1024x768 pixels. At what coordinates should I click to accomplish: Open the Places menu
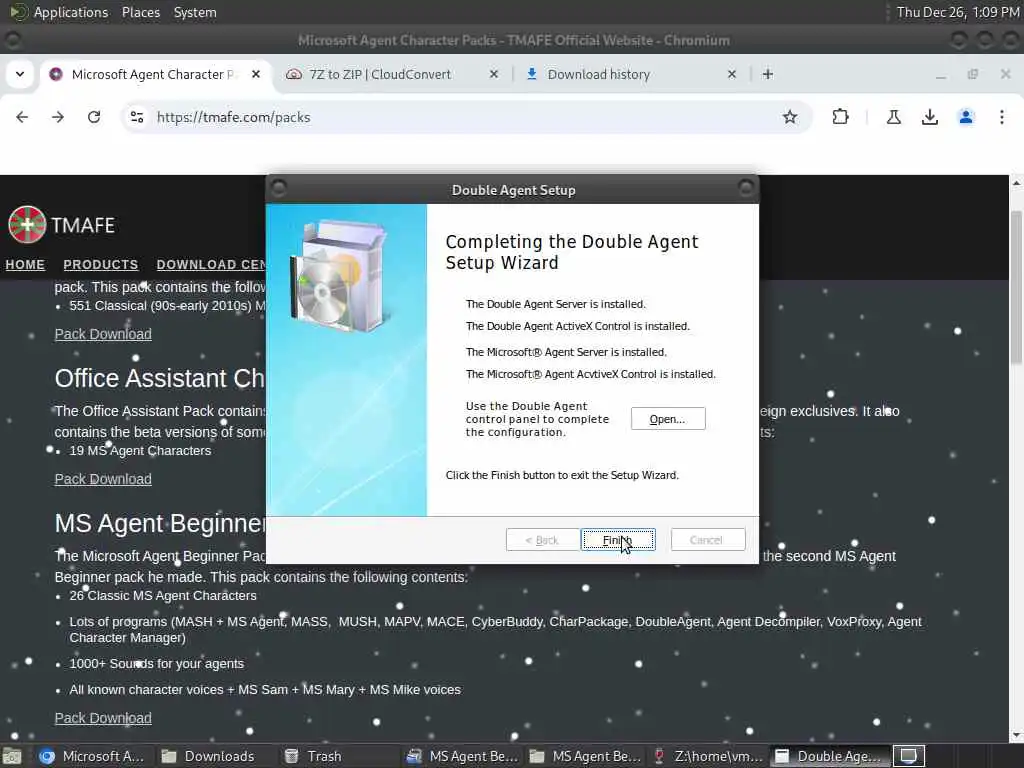coord(141,12)
